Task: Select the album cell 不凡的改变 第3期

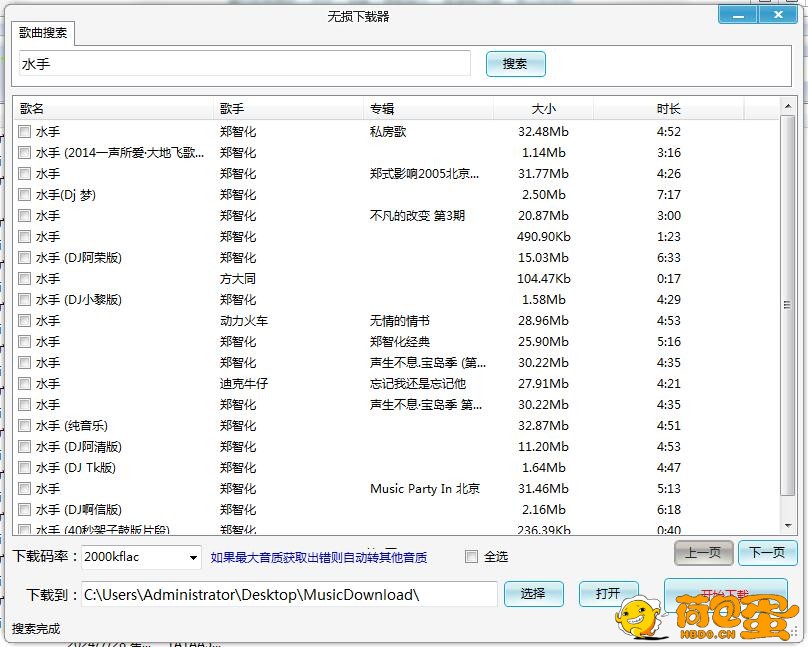Action: (417, 216)
